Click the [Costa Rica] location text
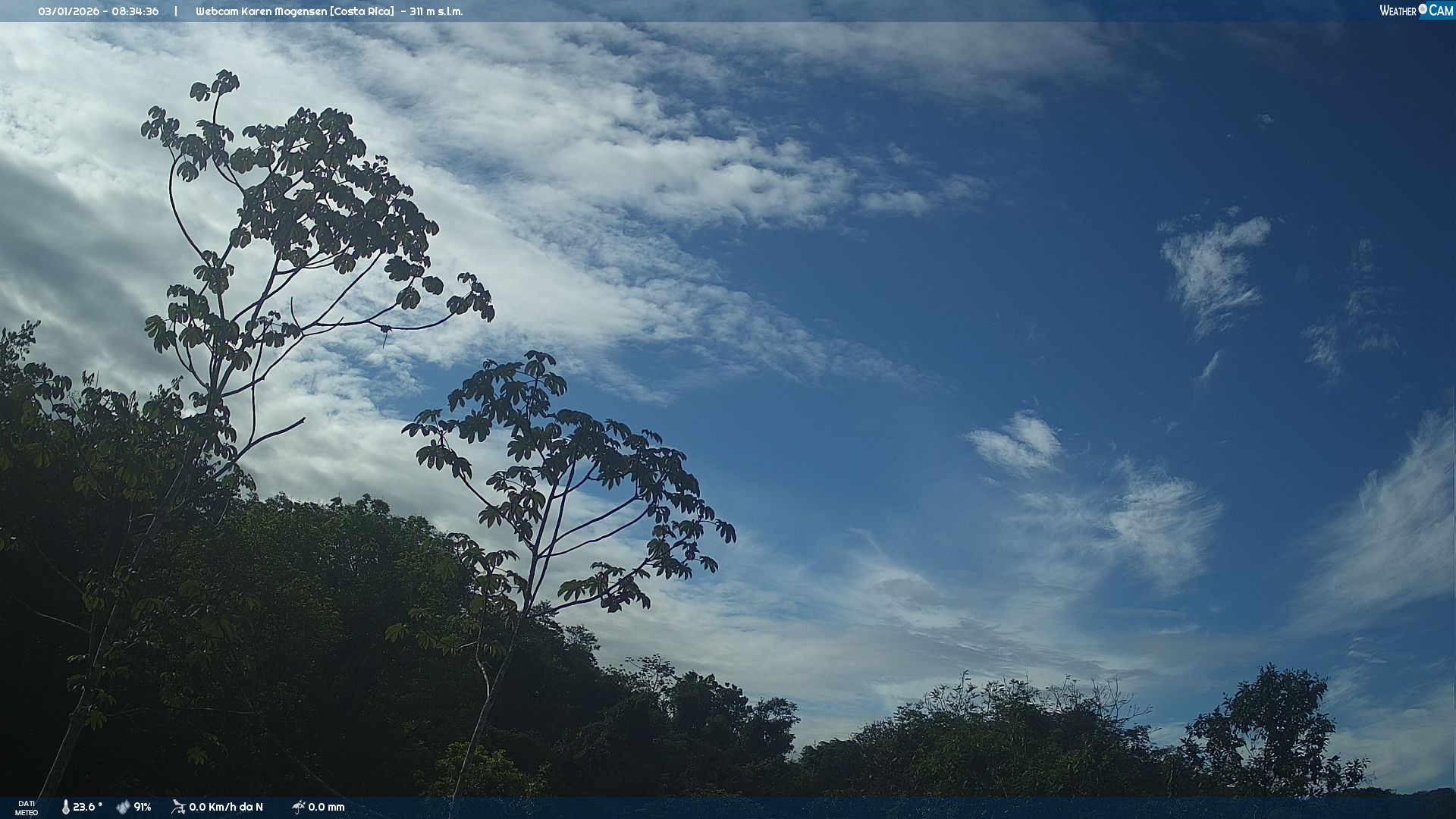The height and width of the screenshot is (819, 1456). (362, 11)
